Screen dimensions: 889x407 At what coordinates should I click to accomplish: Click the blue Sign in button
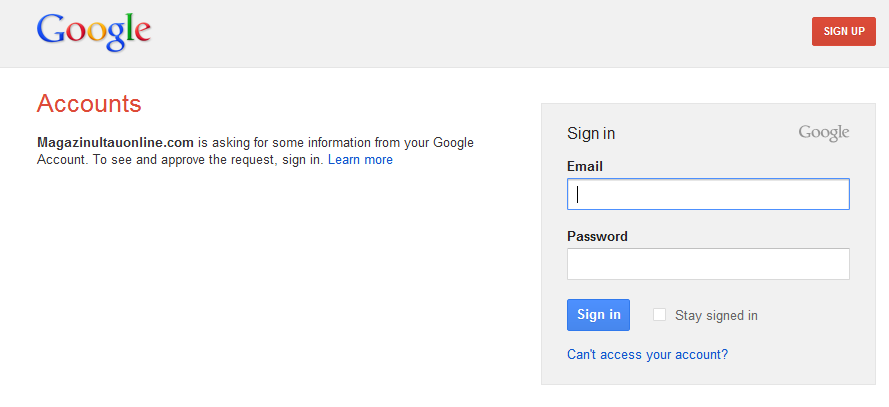click(x=598, y=315)
